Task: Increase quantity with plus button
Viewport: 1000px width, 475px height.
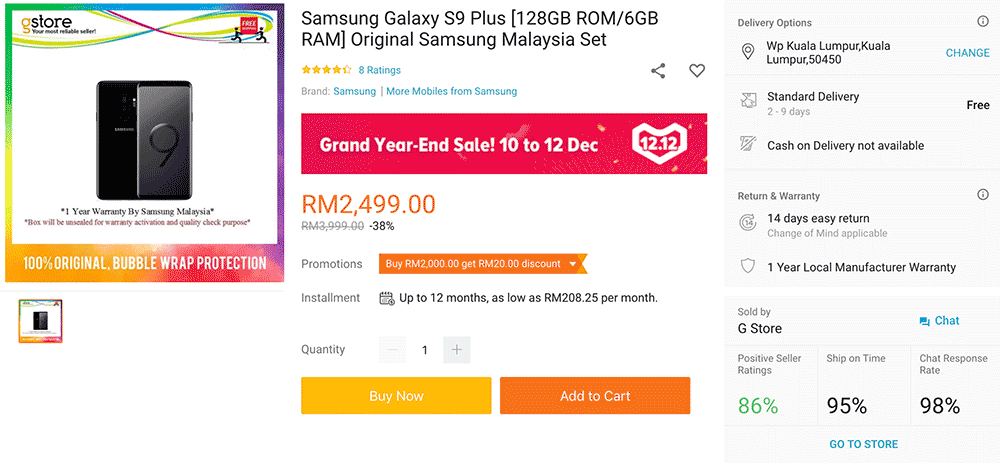Action: (457, 350)
